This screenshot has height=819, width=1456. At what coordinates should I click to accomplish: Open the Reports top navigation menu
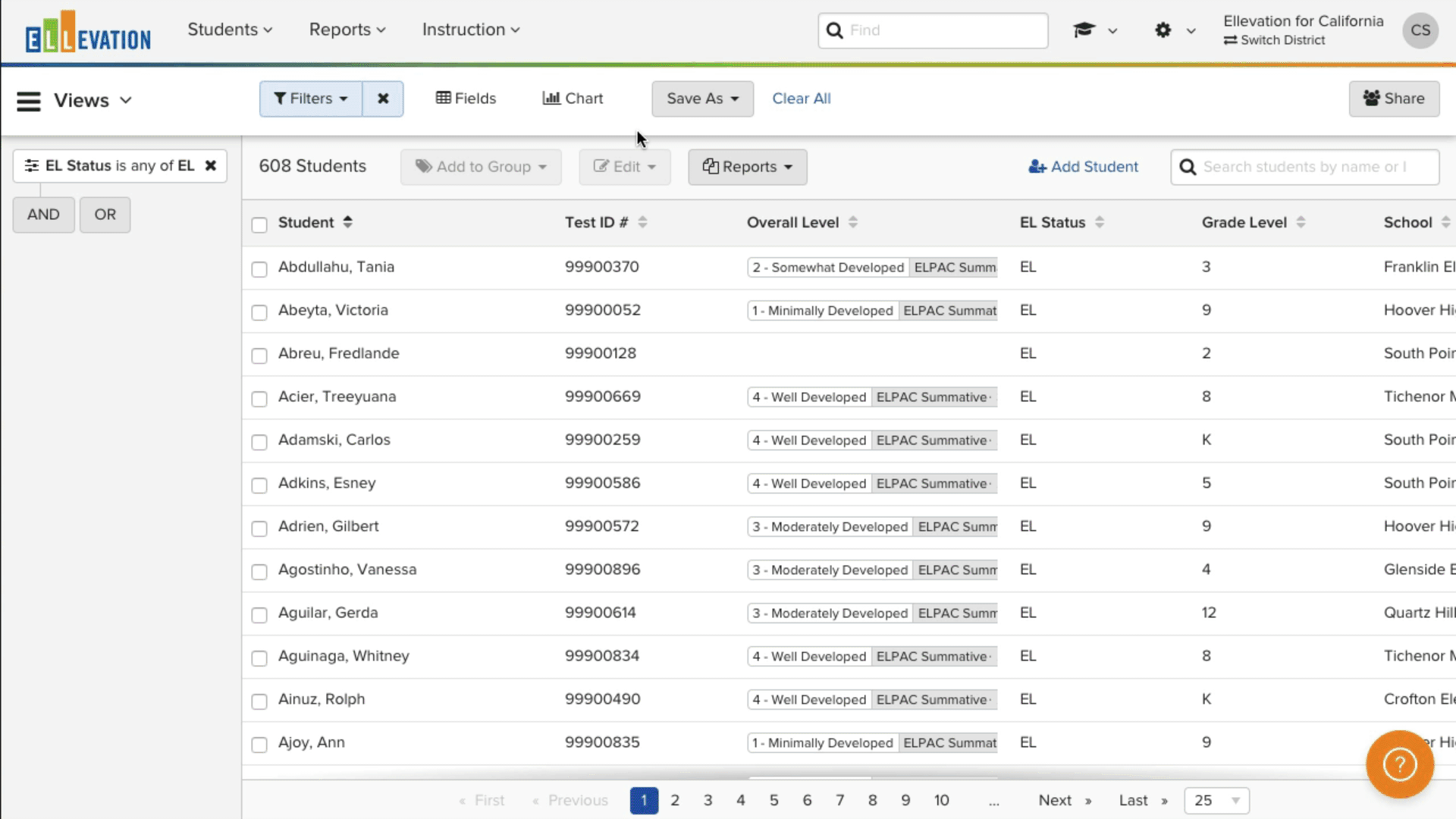[347, 30]
